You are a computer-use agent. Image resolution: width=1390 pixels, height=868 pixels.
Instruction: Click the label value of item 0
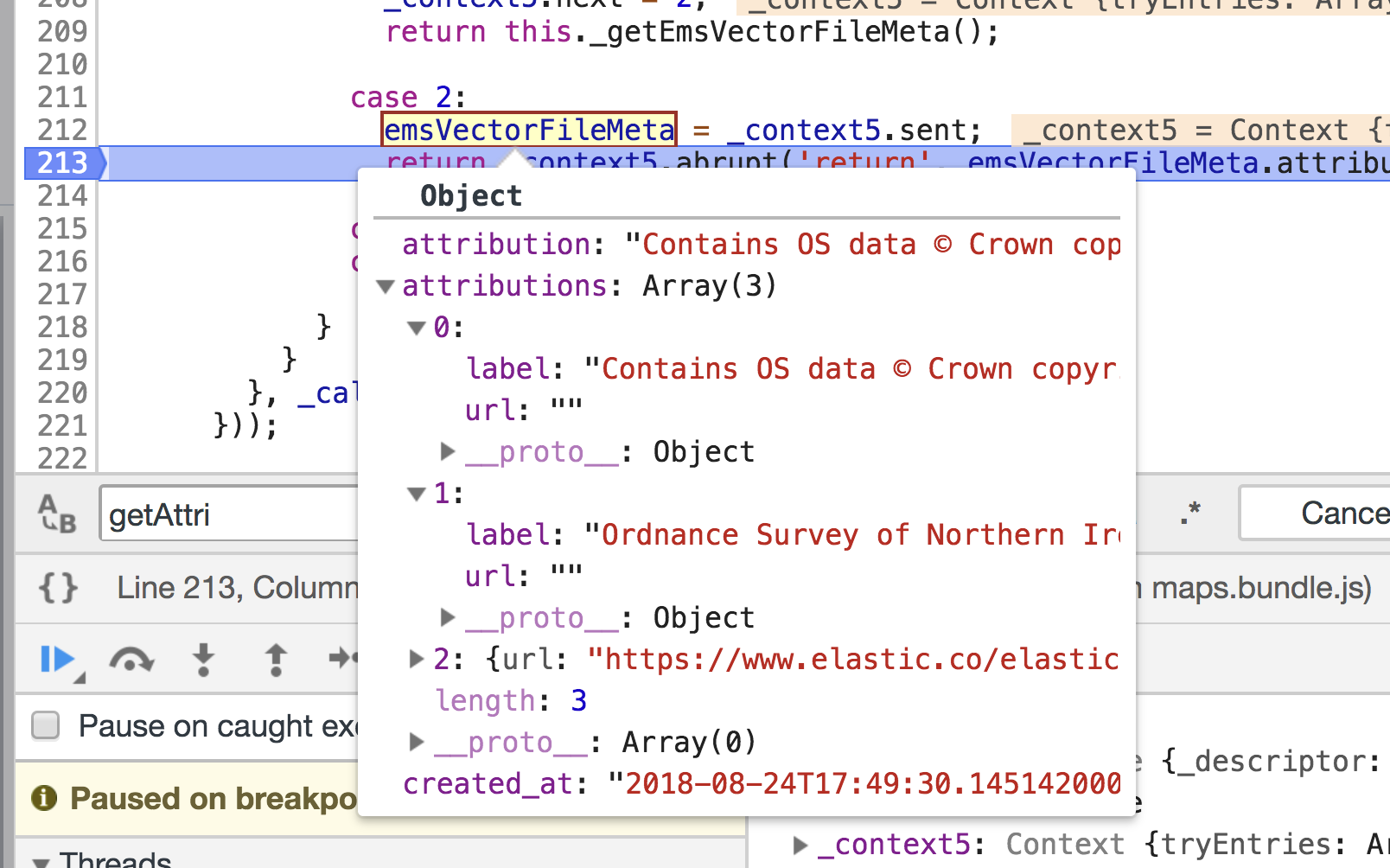(x=852, y=369)
